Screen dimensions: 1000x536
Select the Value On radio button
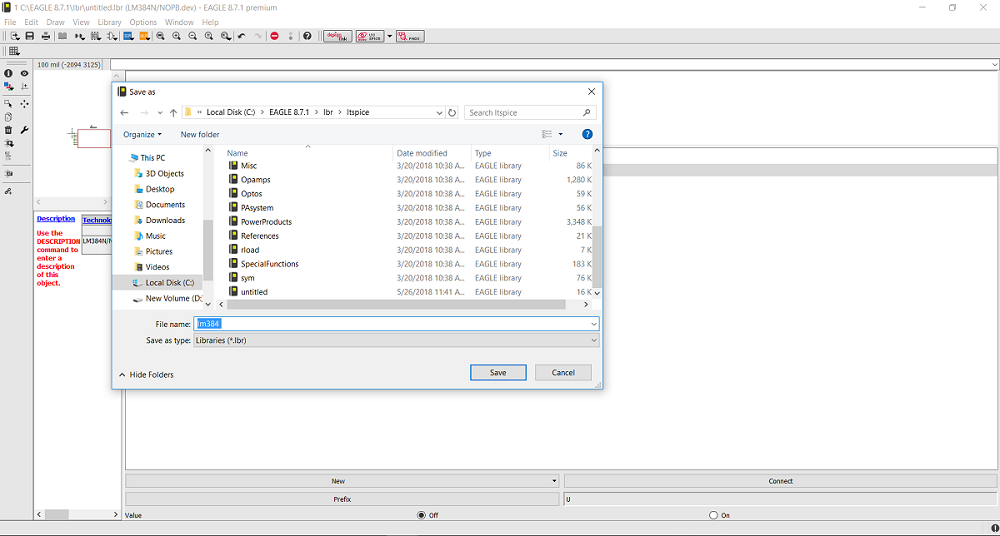pyautogui.click(x=714, y=515)
